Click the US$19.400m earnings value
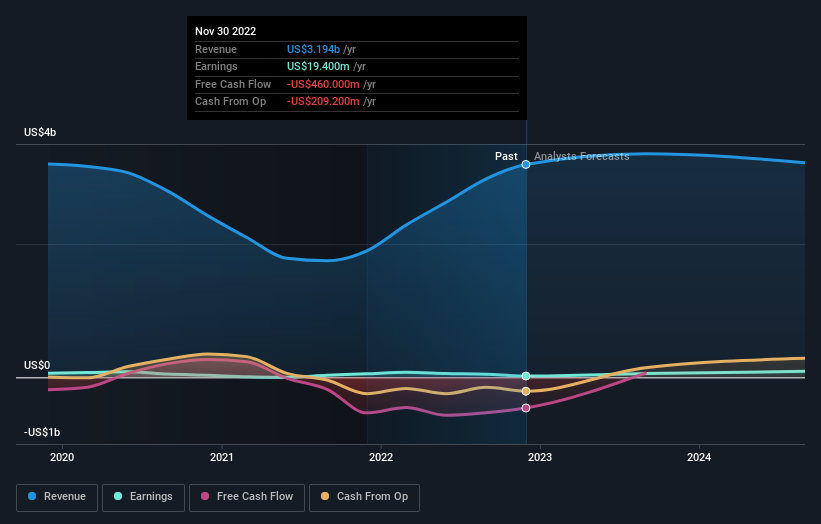This screenshot has width=821, height=524. point(318,66)
